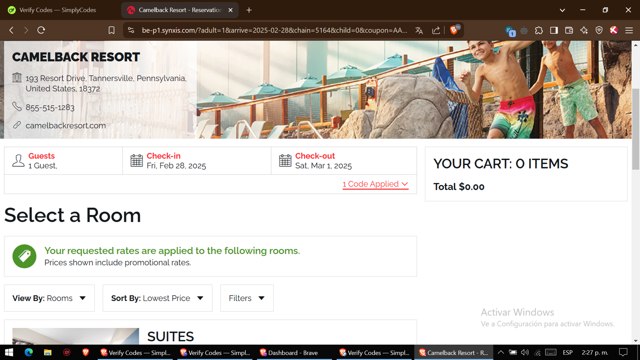Click the taskbar clock 2:27 p.m.

(595, 353)
